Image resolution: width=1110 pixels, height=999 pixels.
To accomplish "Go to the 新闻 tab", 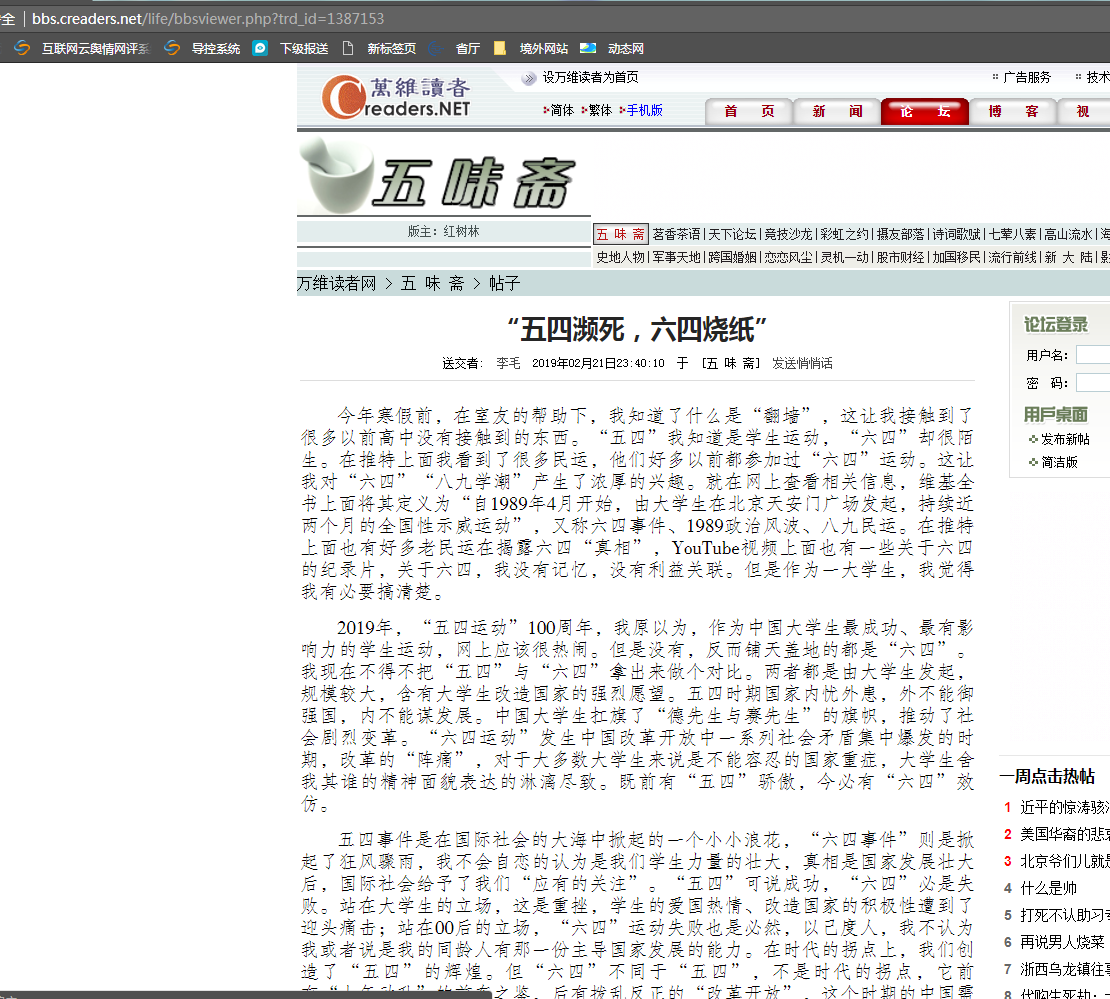I will (x=837, y=112).
